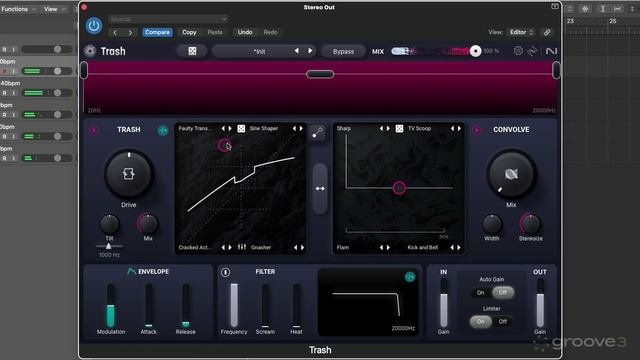Viewport: 640px width, 360px height.
Task: Next Faulty Trans distortion type arrow
Action: 230,129
